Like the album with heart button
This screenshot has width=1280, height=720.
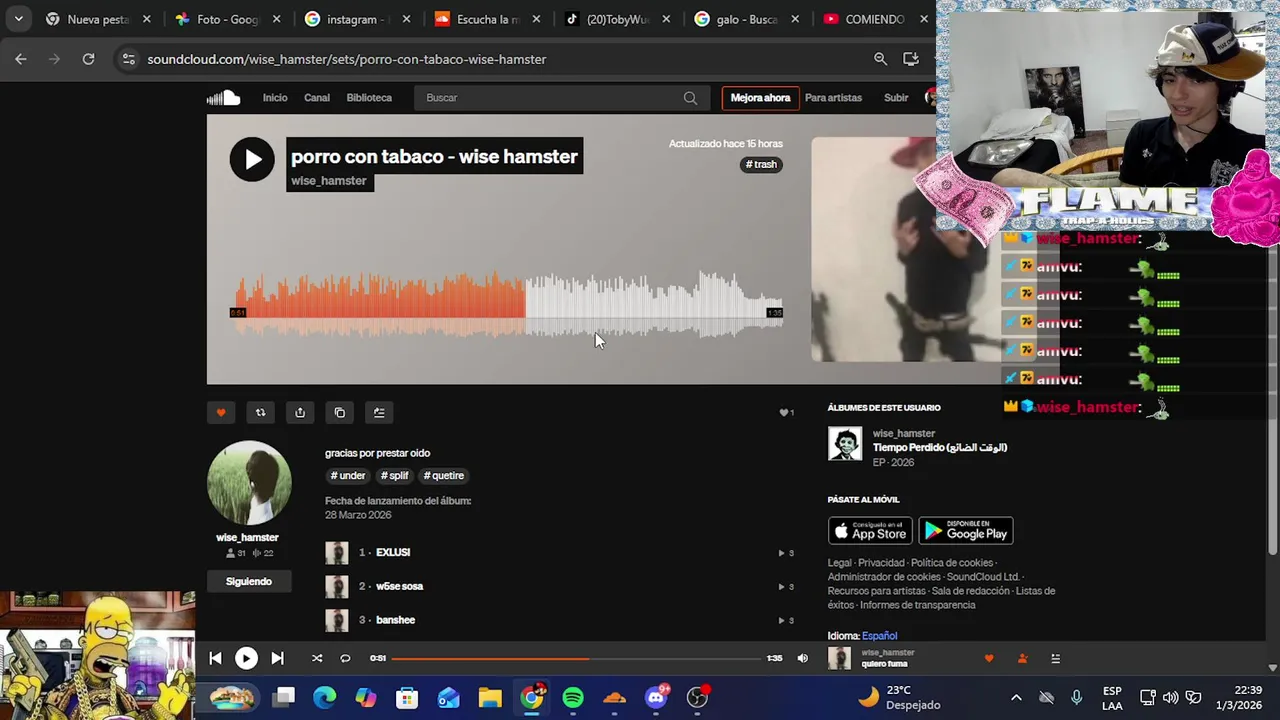coord(221,412)
